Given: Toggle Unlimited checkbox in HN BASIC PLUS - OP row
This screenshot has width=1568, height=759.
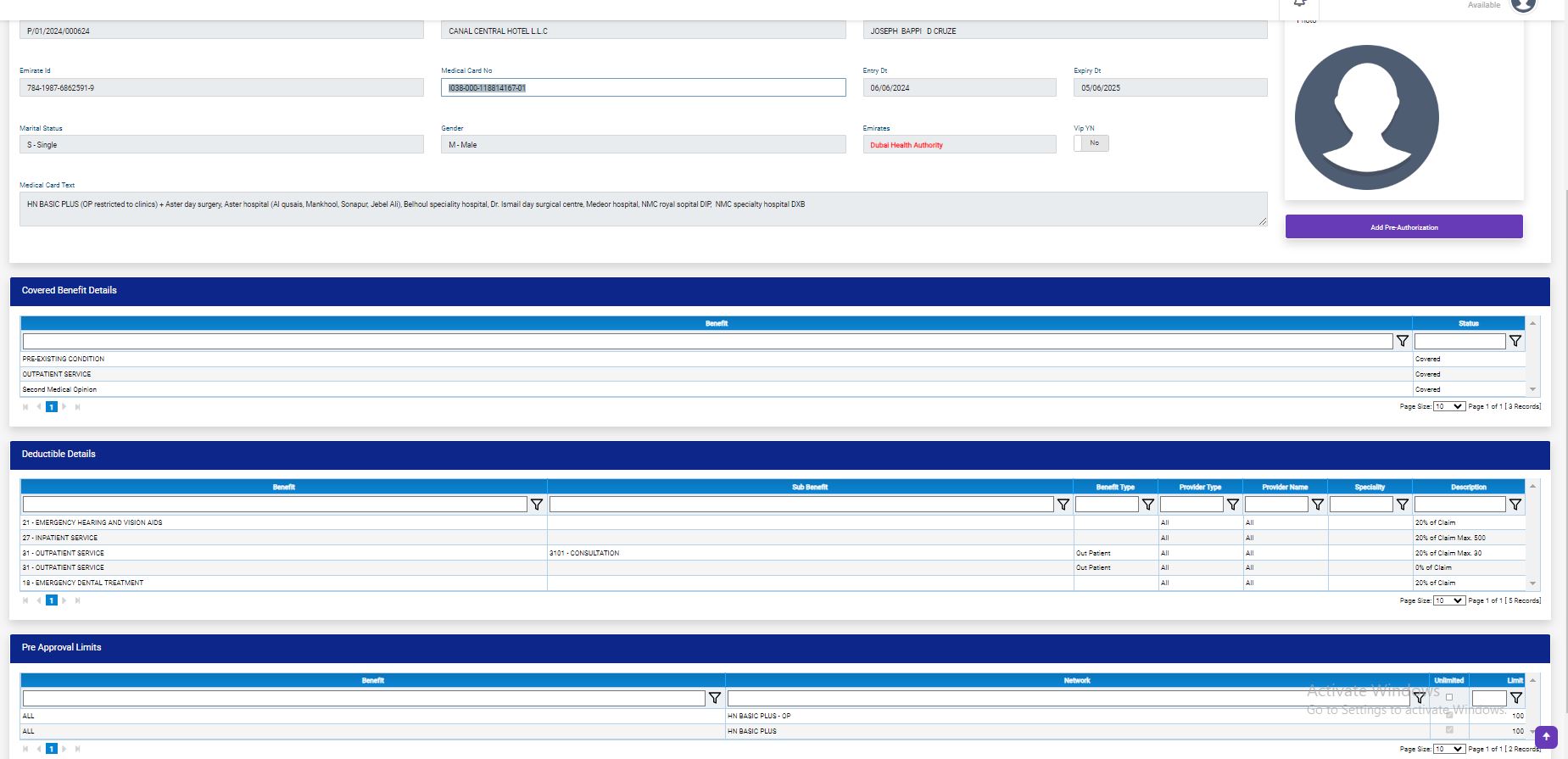Looking at the screenshot, I should 1449,715.
